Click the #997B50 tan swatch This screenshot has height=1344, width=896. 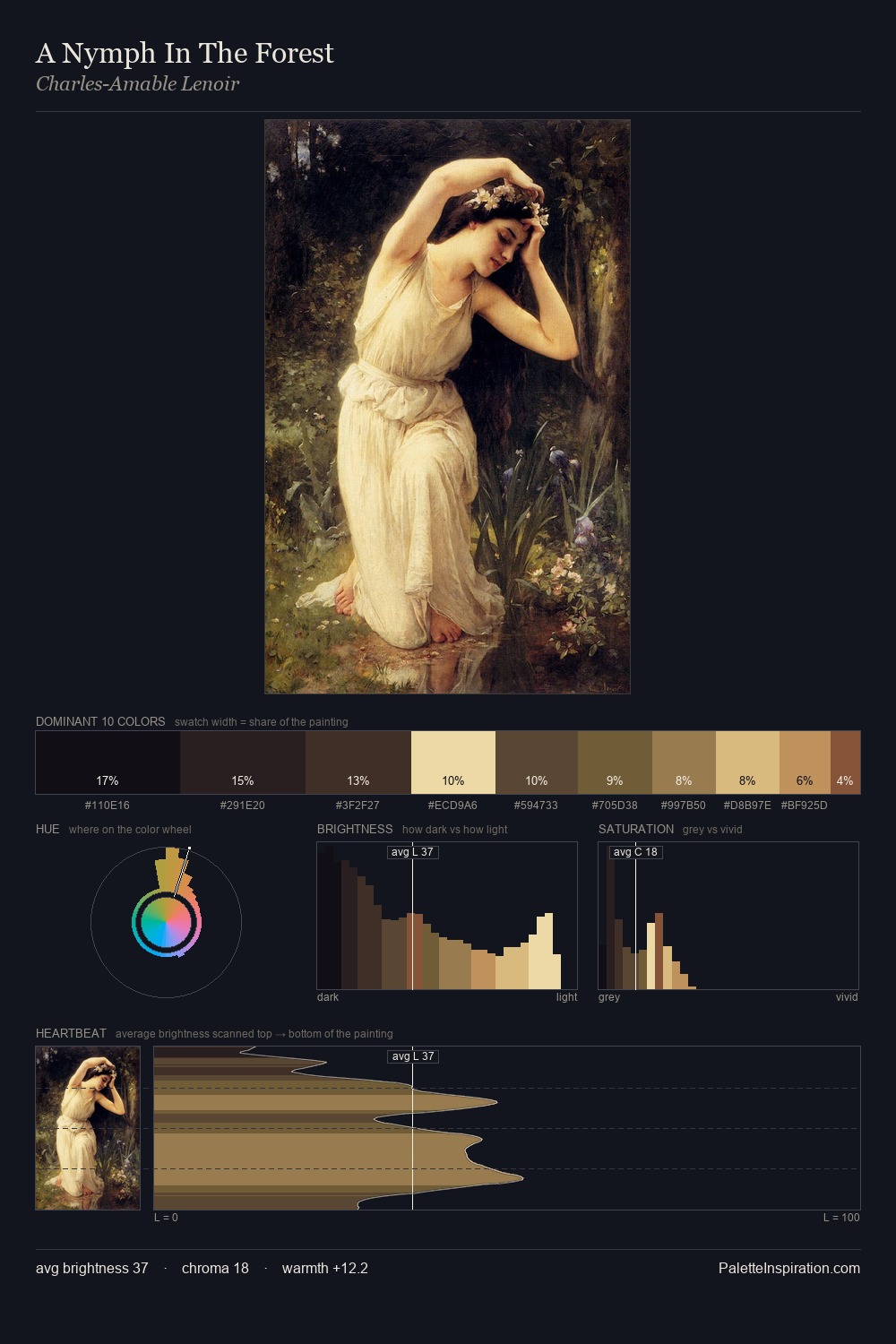point(684,762)
